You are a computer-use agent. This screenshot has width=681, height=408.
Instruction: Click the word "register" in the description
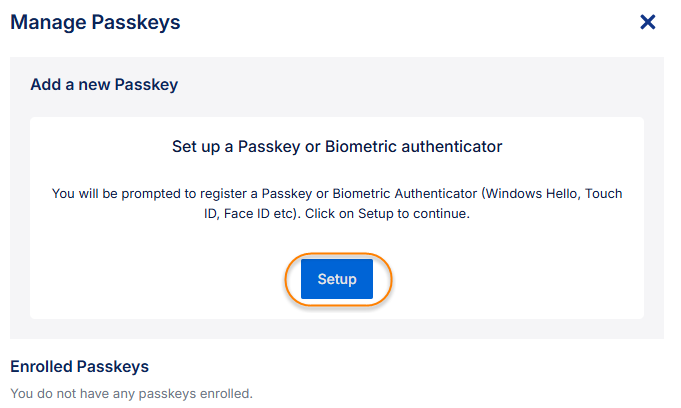coord(211,192)
